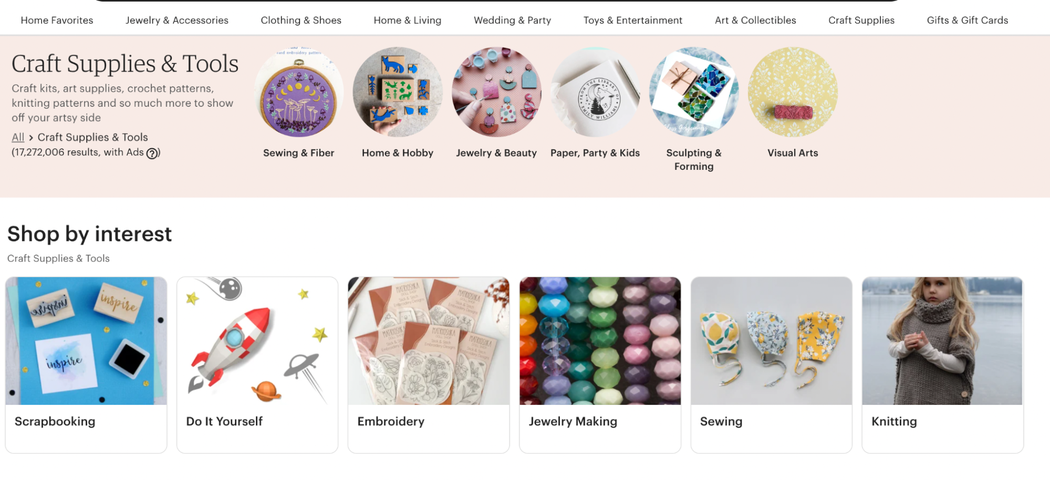Select the Home & Hobby category image

coord(398,92)
